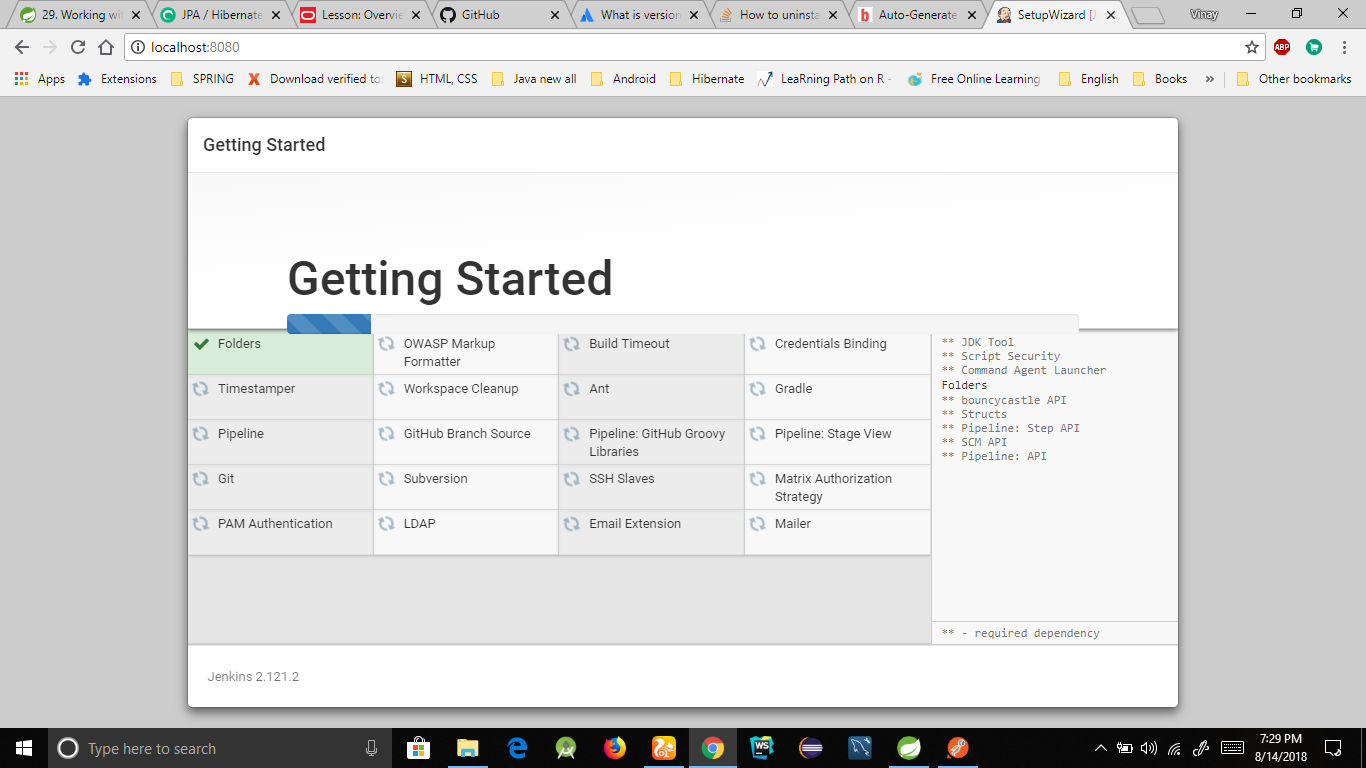This screenshot has width=1366, height=768.
Task: Click the Adblock Plus extension icon
Action: coord(1280,47)
